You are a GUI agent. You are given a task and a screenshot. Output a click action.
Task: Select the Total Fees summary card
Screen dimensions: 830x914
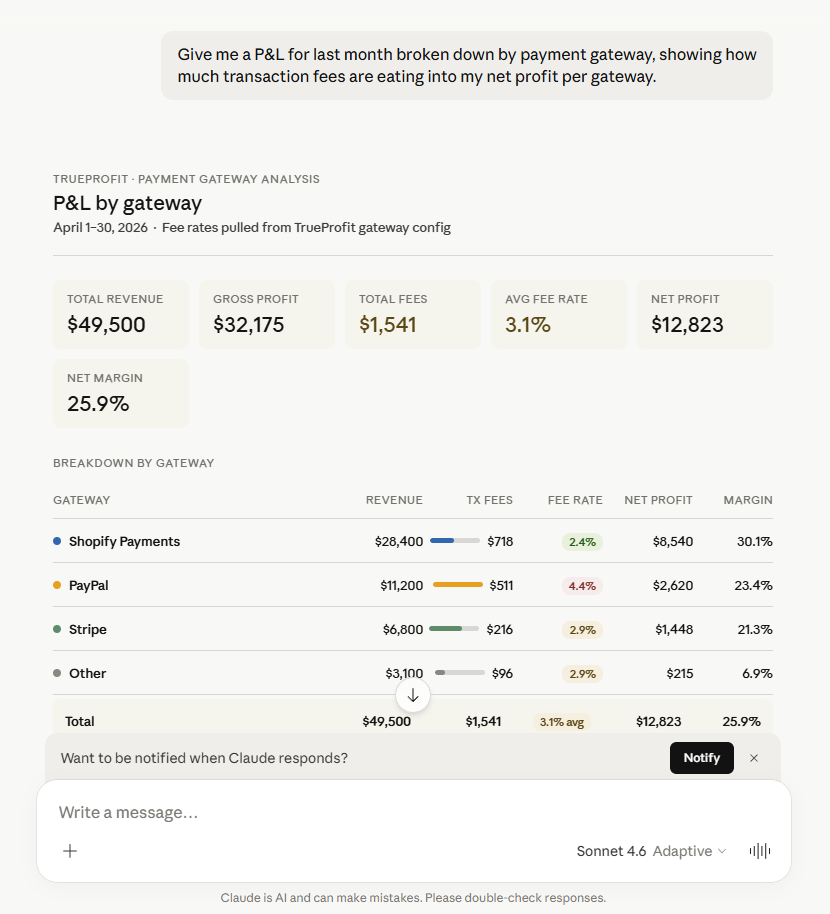click(413, 314)
